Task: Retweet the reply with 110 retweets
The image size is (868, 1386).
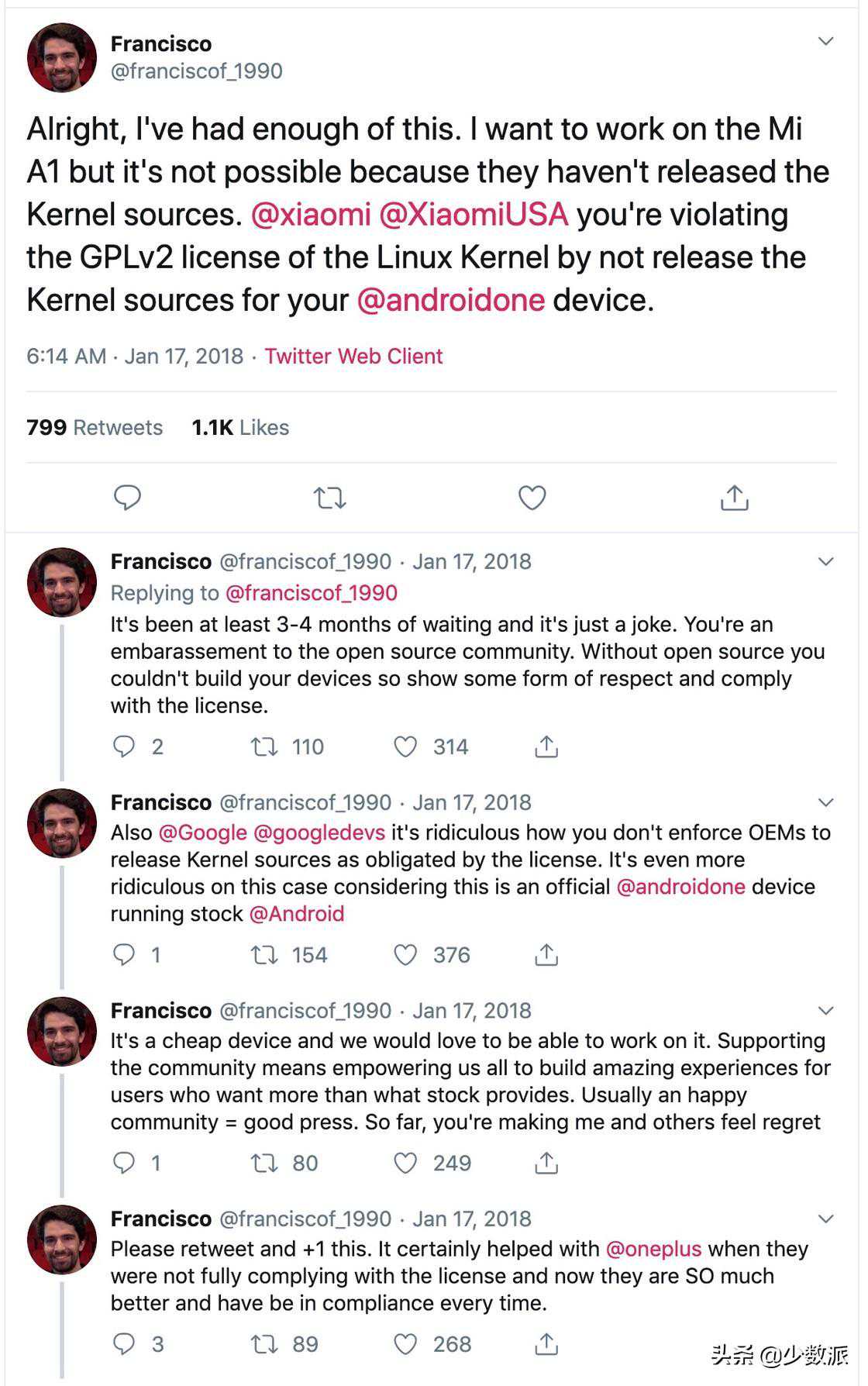Action: point(264,746)
